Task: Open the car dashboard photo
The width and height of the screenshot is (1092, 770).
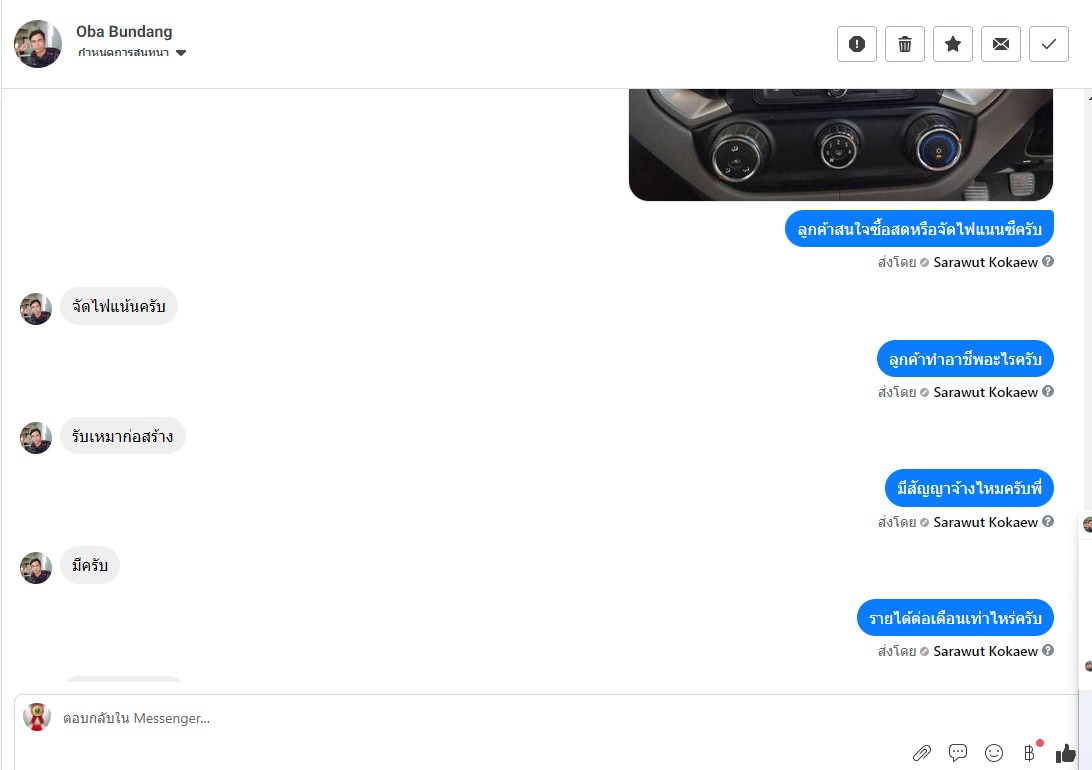Action: pyautogui.click(x=841, y=144)
